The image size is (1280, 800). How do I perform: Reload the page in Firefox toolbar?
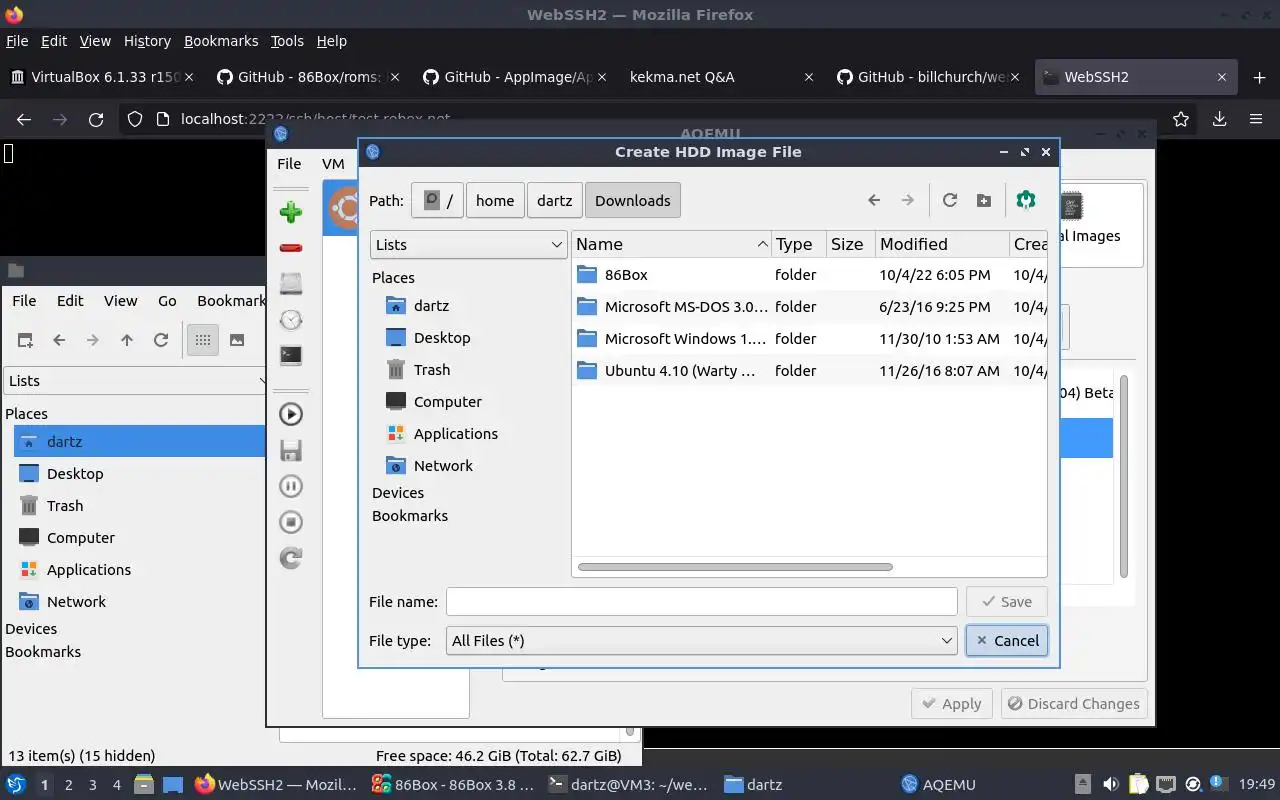(x=96, y=119)
